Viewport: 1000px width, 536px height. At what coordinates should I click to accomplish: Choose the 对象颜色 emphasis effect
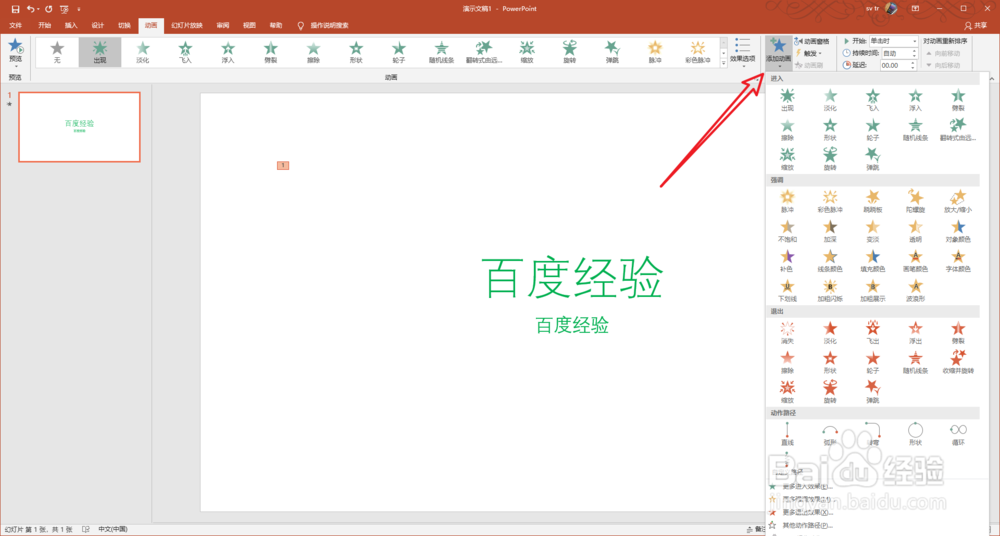click(958, 231)
